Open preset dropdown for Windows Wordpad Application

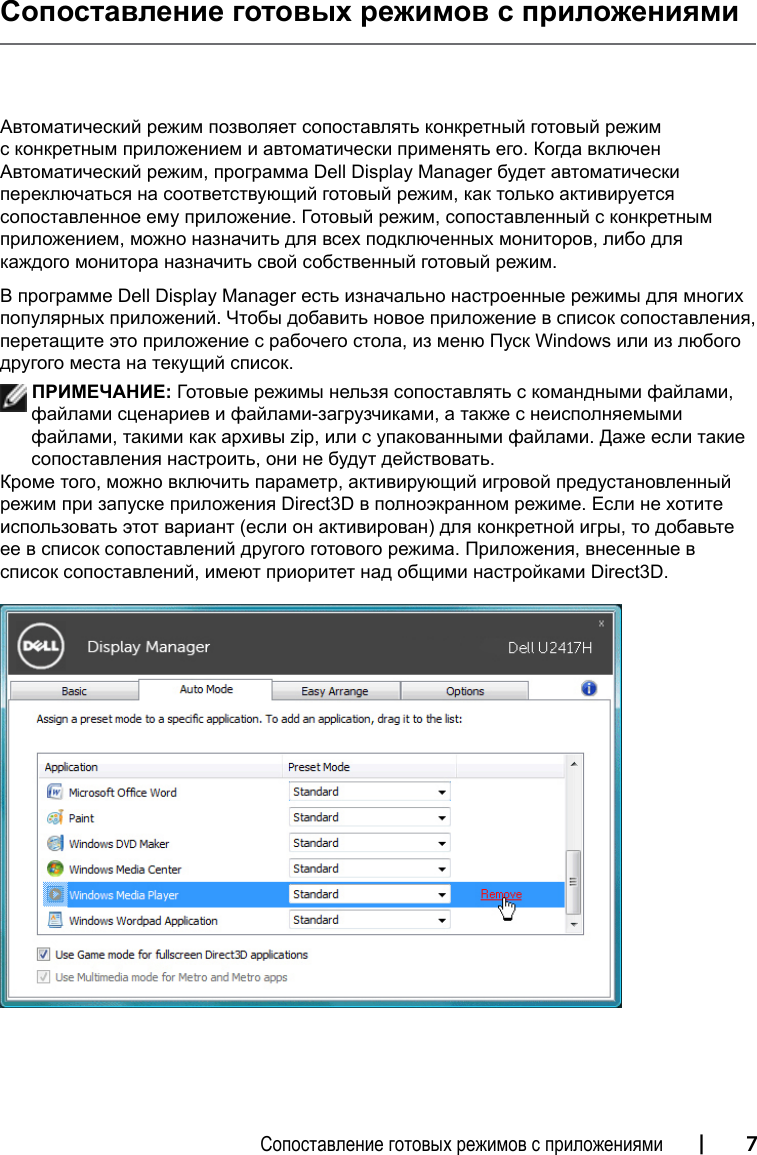370,920
